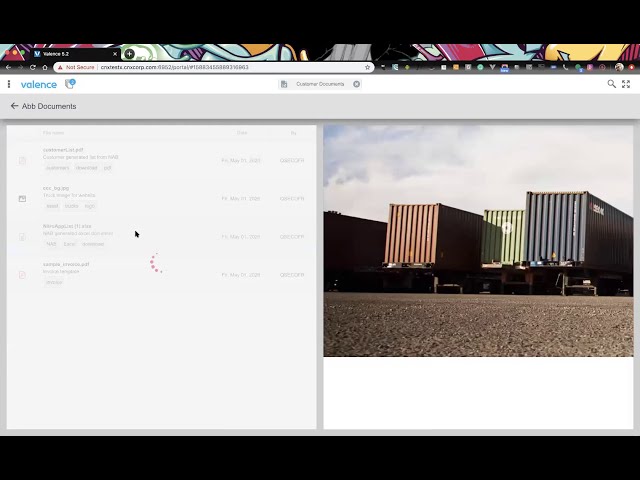Viewport: 640px width, 480px height.
Task: Click the By column header
Action: (293, 133)
